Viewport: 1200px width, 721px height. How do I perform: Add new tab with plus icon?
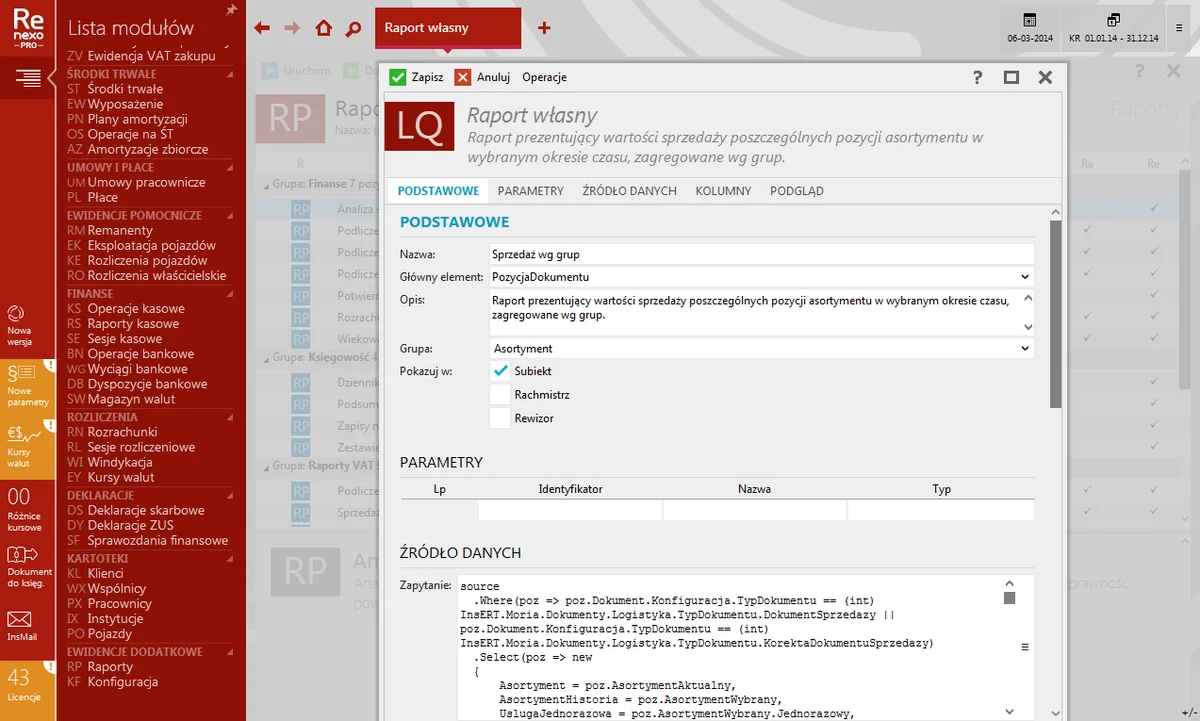[544, 28]
